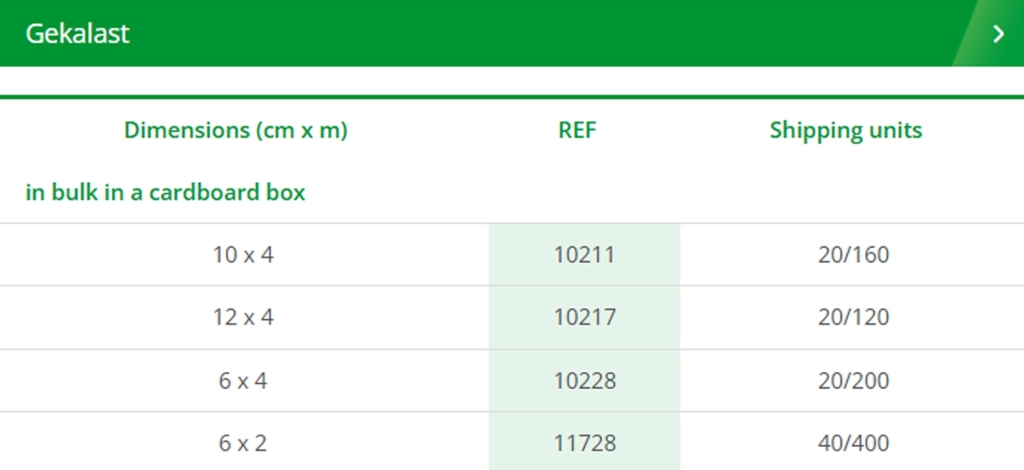This screenshot has width=1024, height=470.
Task: Click the 6 x 2 dimension cell
Action: pos(243,443)
